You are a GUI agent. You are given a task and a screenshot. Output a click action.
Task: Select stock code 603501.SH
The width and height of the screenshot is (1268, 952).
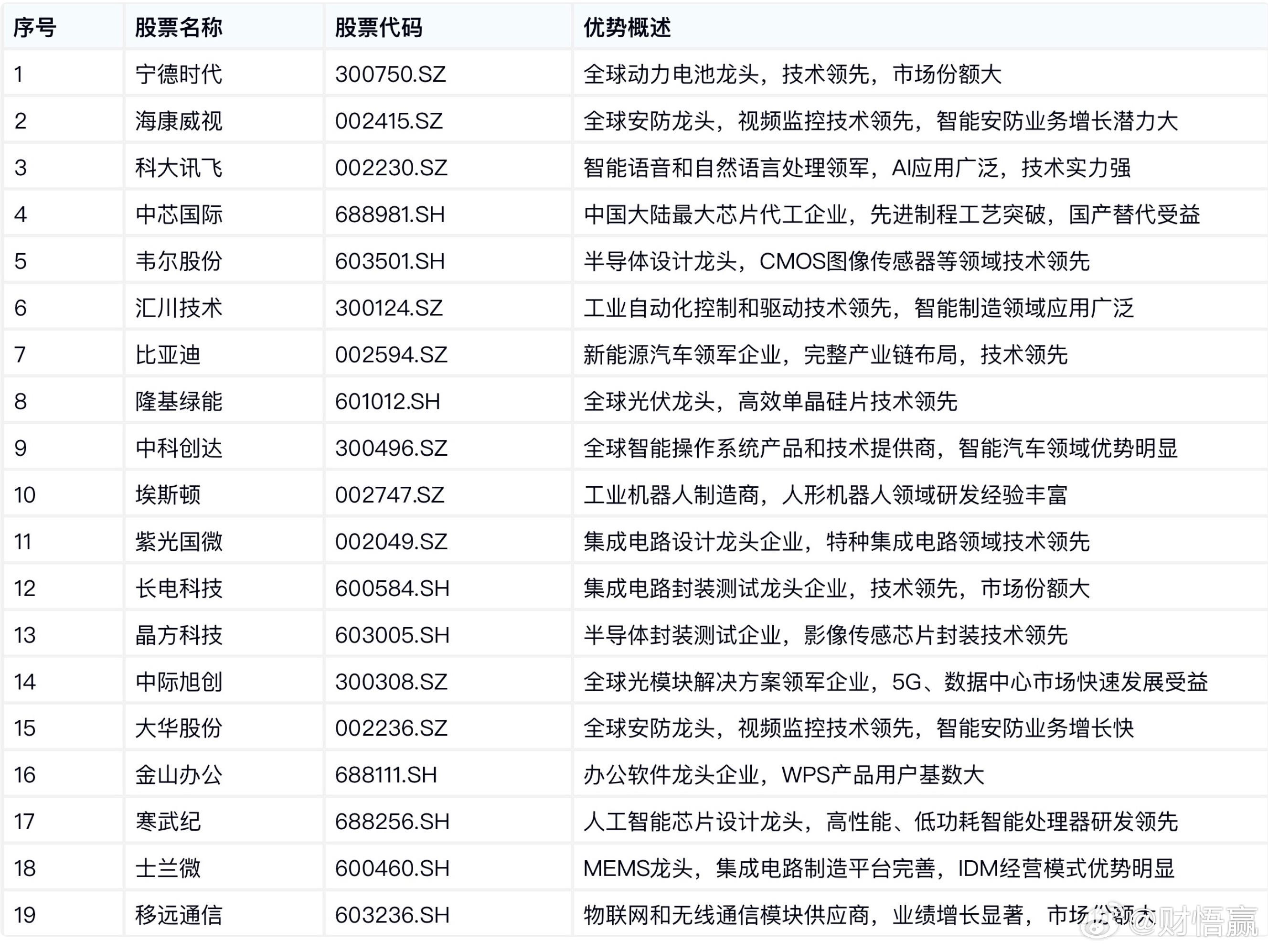(x=390, y=261)
